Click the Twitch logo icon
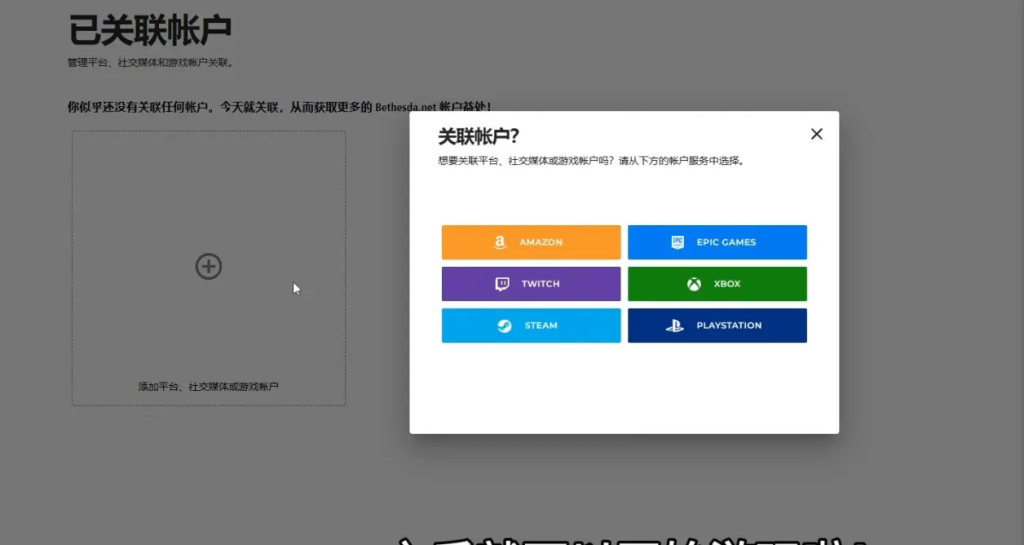 [502, 284]
